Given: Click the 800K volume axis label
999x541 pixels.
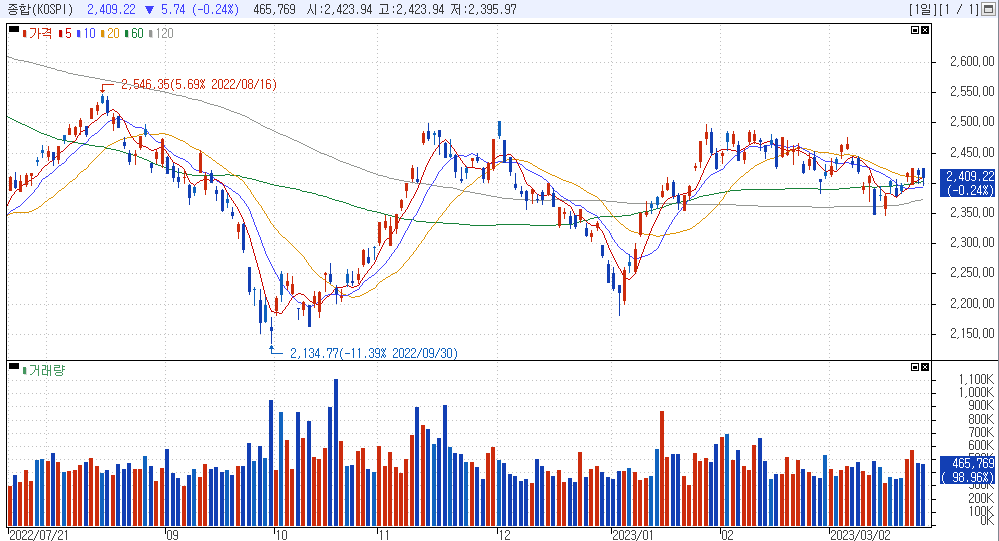Looking at the screenshot, I should pyautogui.click(x=981, y=419).
